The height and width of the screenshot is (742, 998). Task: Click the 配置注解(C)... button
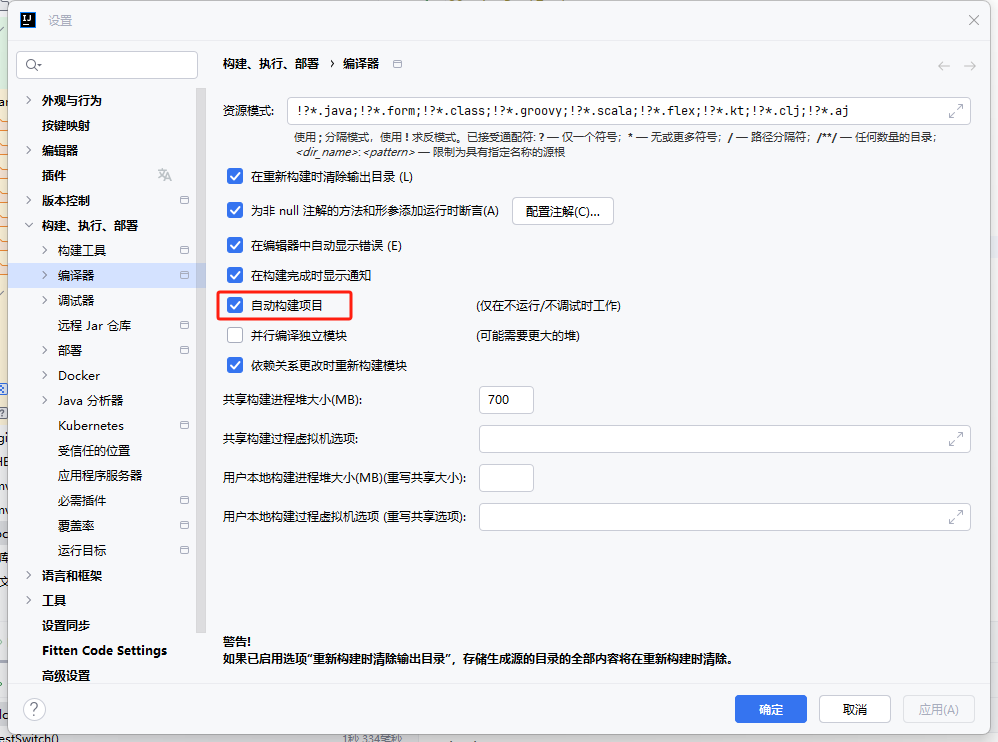tap(562, 211)
